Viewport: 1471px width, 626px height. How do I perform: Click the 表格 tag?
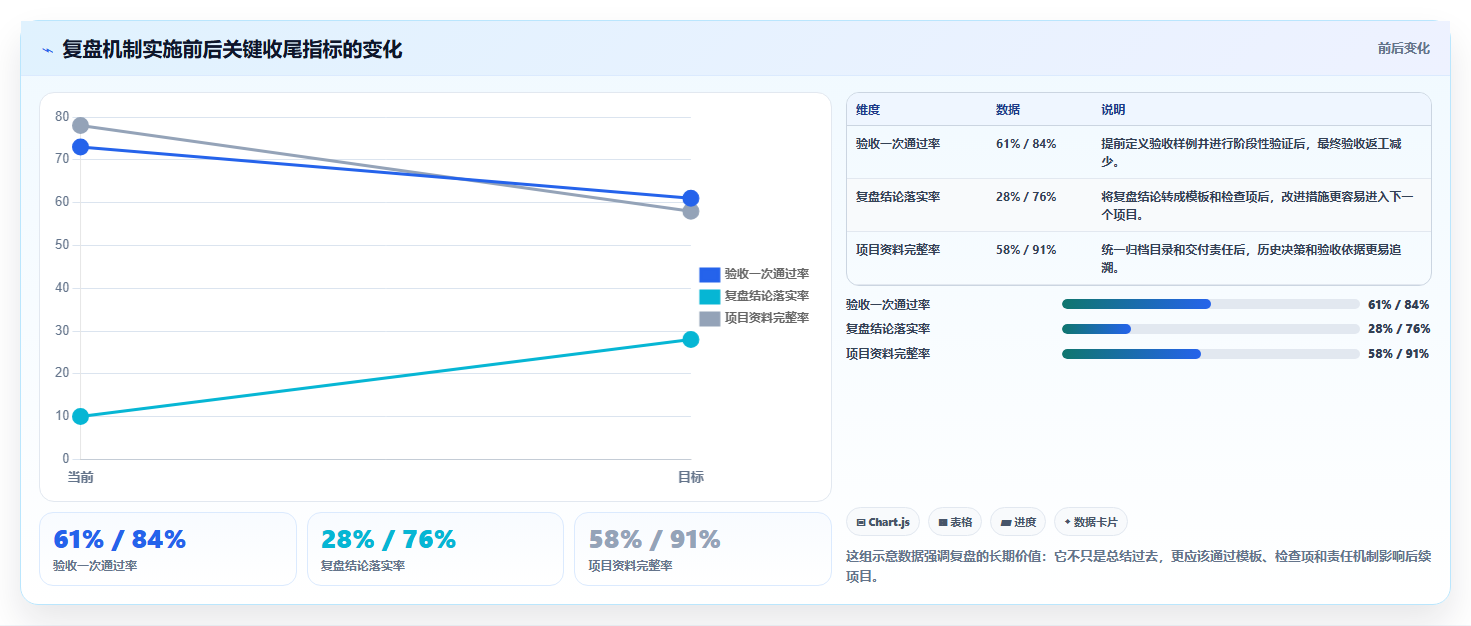pos(955,522)
